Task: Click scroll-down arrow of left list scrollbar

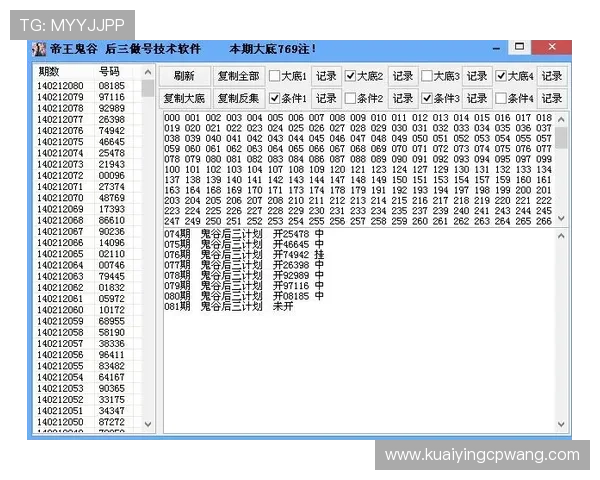Action: point(149,425)
